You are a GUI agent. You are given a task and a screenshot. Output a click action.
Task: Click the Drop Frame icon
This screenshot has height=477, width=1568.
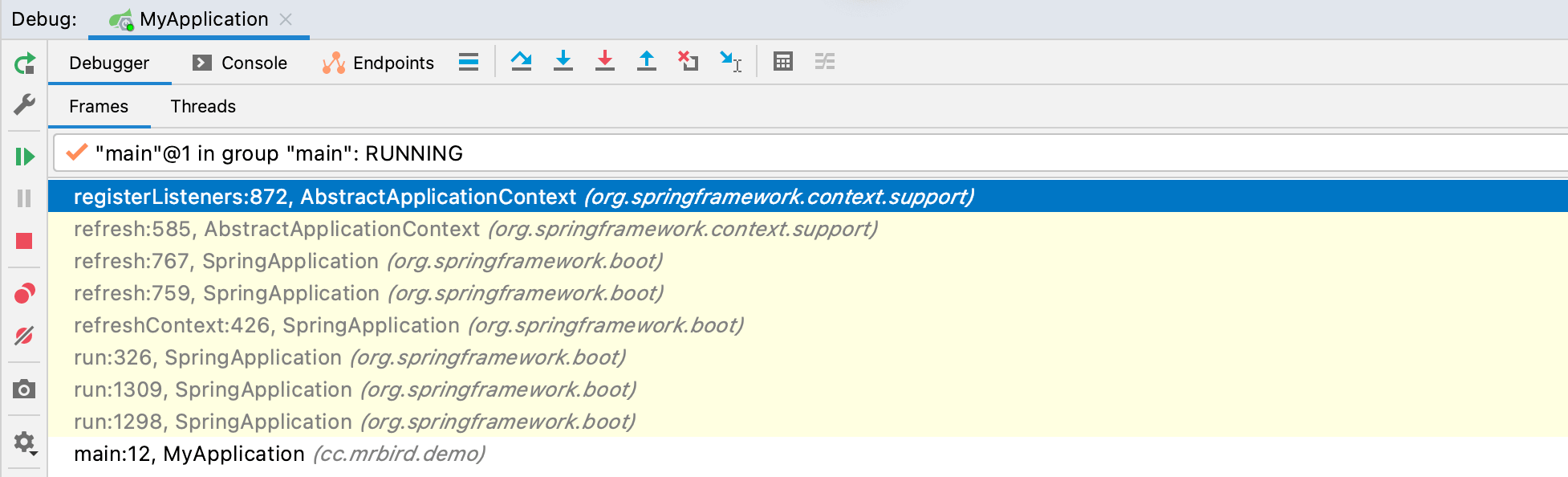coord(689,61)
